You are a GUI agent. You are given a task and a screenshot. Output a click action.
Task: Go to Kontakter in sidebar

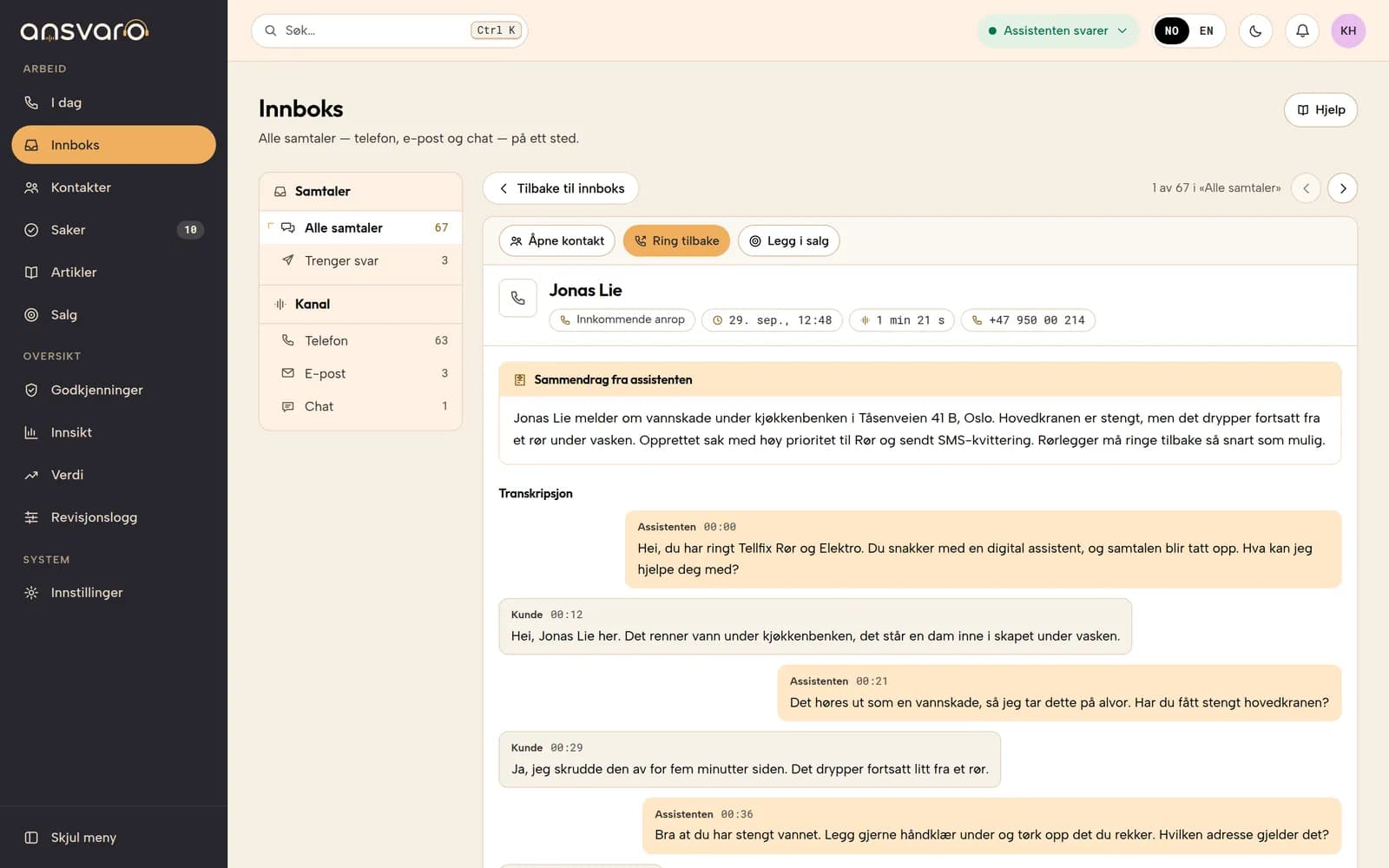tap(114, 187)
